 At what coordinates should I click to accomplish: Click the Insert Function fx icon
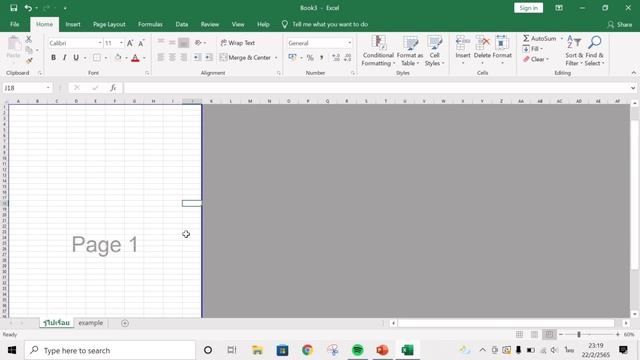[x=113, y=88]
